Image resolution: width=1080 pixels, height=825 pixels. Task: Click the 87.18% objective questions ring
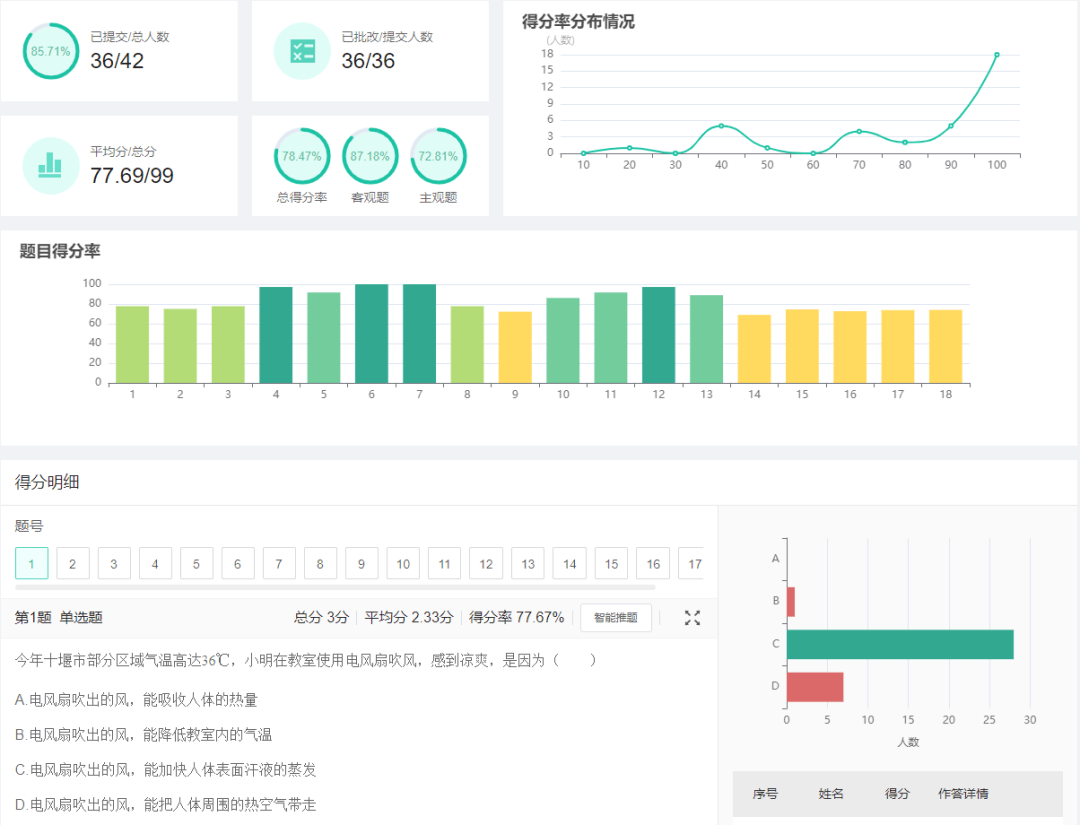(370, 156)
